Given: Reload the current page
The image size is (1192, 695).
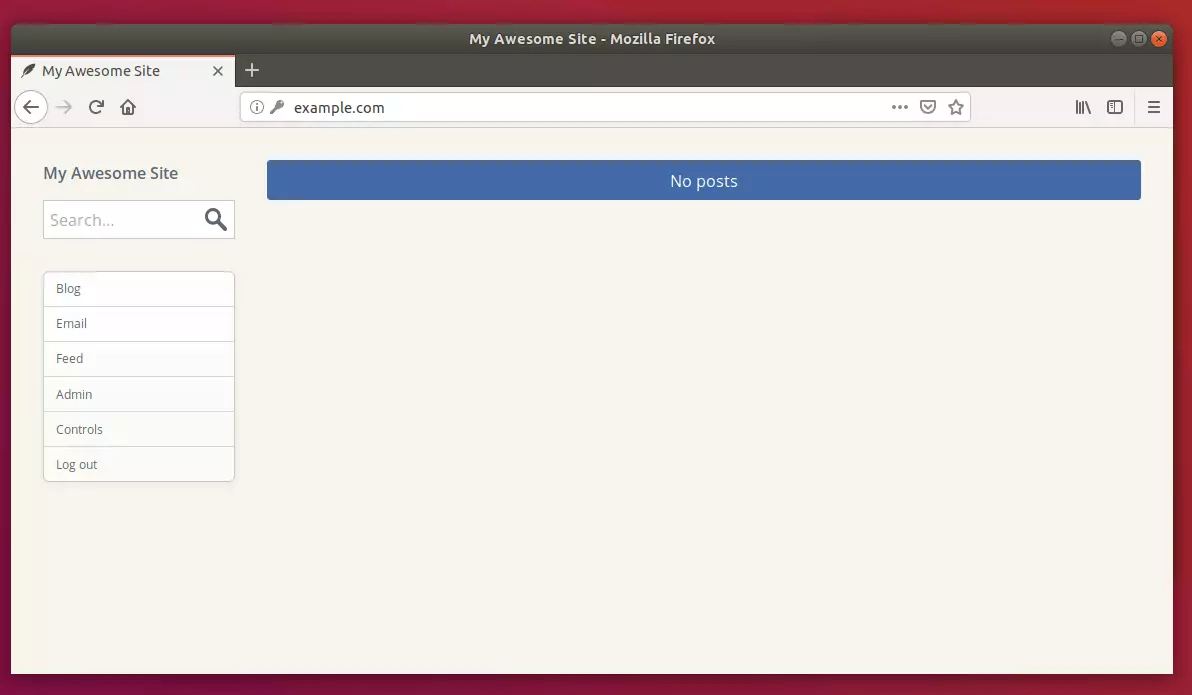Looking at the screenshot, I should [x=96, y=107].
